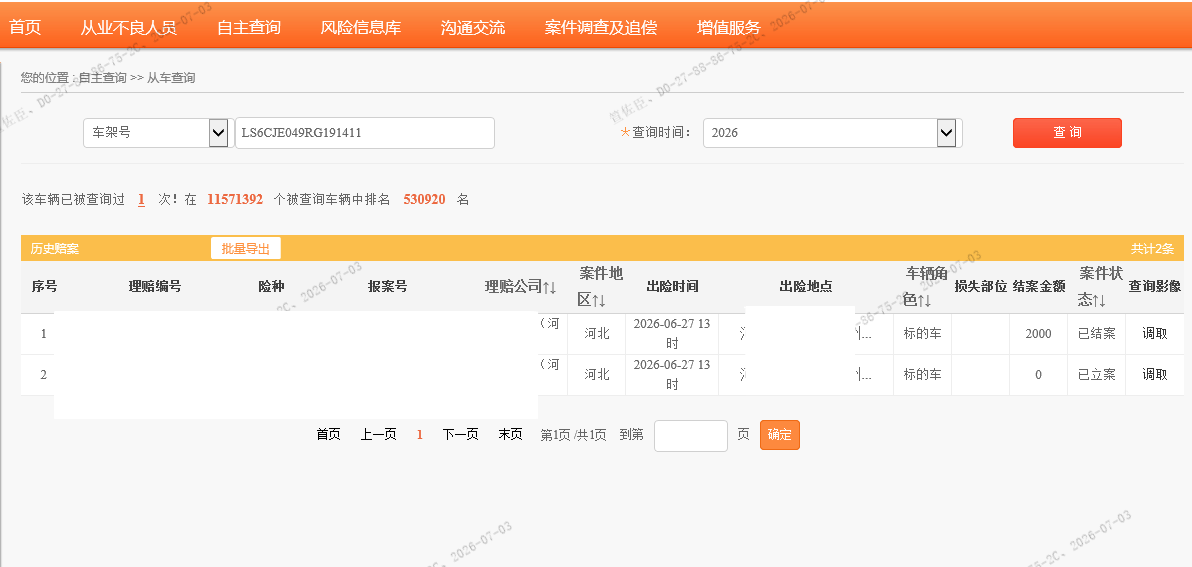The height and width of the screenshot is (567, 1192).
Task: Sort by 案件地区 column arrows
Action: click(x=599, y=300)
